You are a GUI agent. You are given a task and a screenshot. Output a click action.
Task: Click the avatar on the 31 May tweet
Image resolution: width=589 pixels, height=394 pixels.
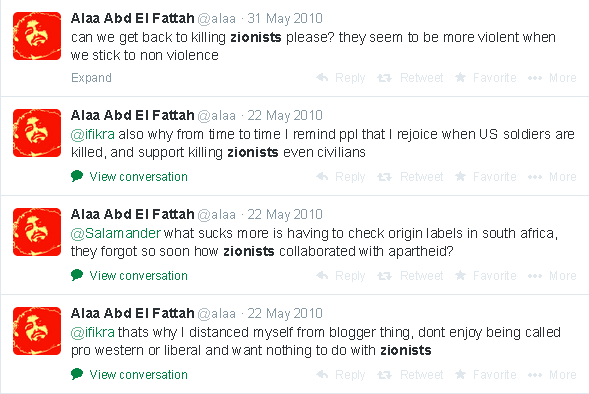click(x=37, y=36)
